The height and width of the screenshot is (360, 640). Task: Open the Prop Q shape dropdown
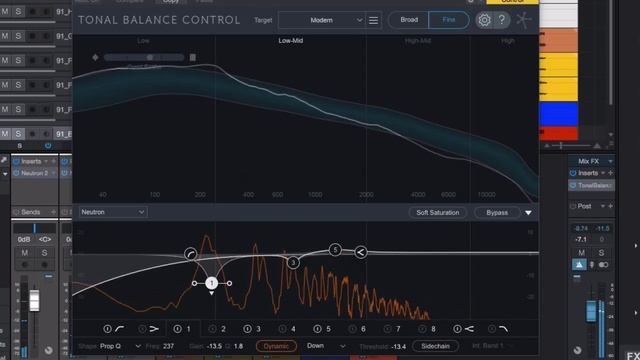click(x=120, y=346)
